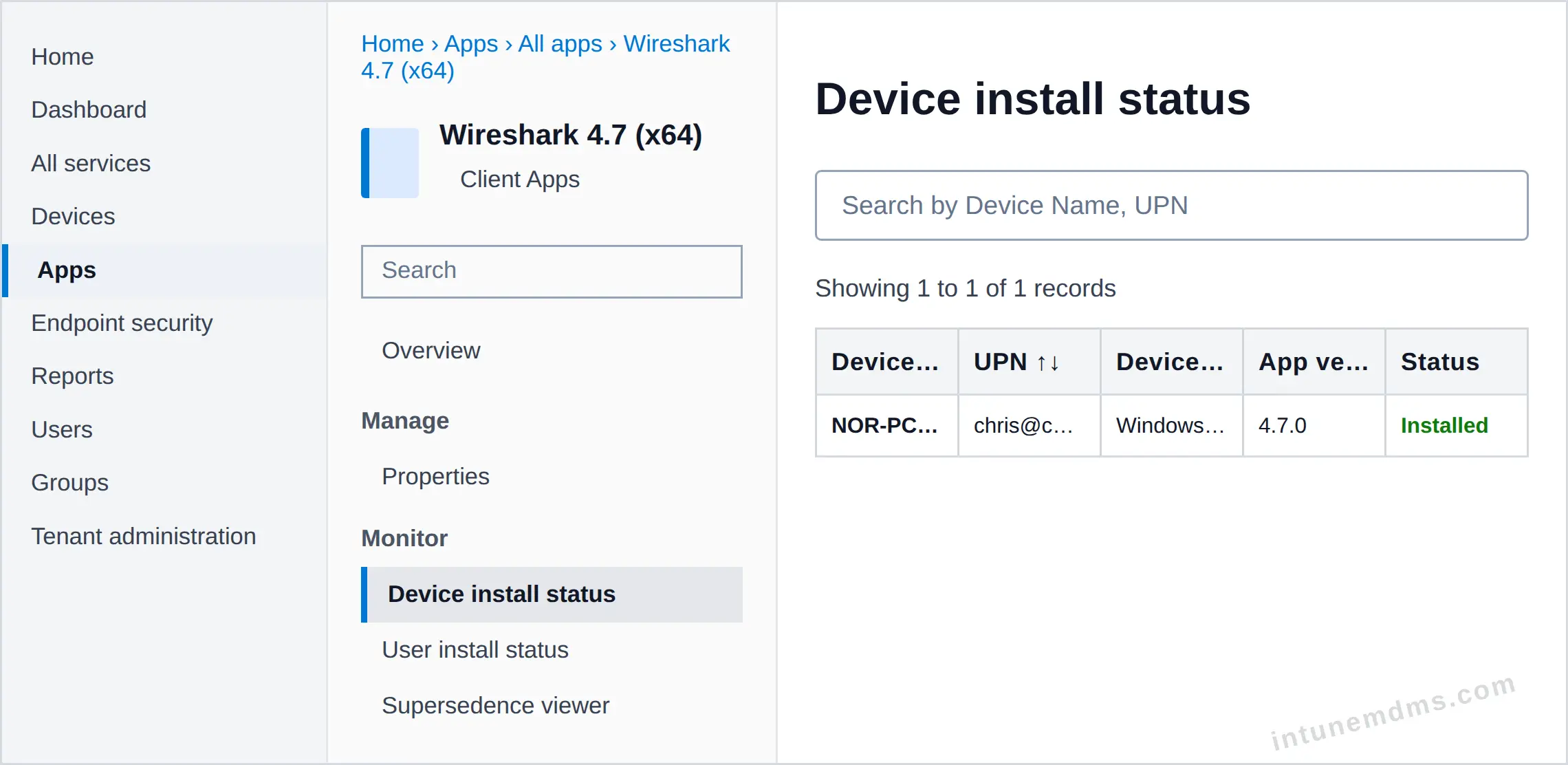
Task: Open Reports section
Action: (x=72, y=376)
